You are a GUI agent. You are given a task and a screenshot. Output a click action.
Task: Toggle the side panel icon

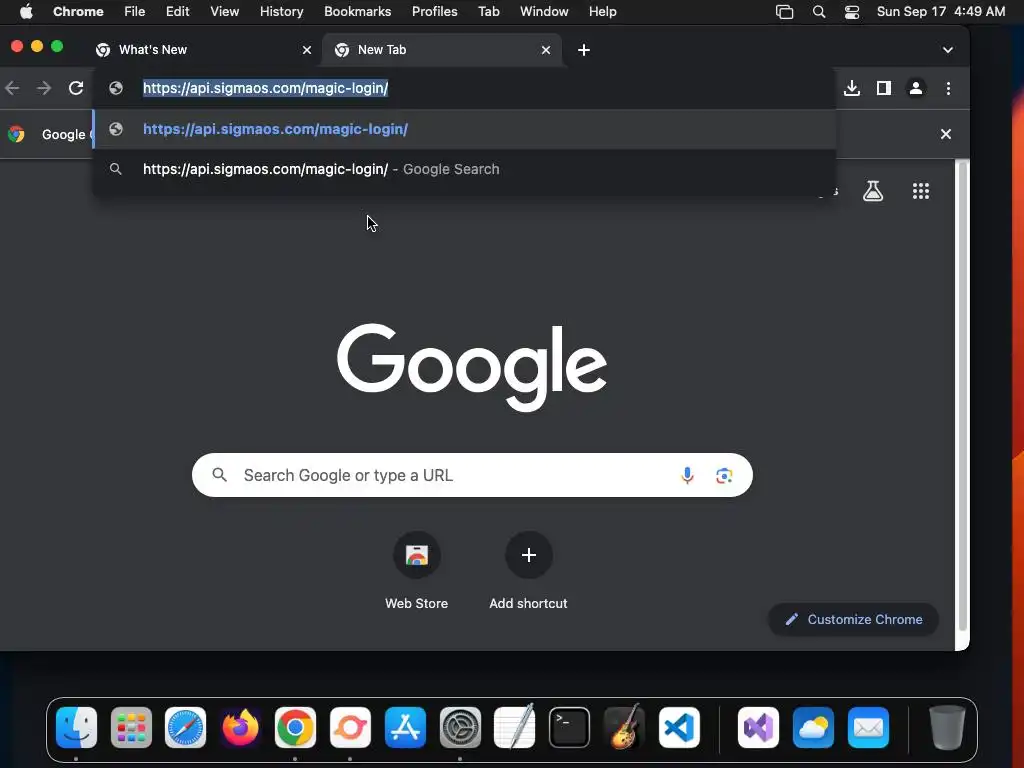point(884,88)
